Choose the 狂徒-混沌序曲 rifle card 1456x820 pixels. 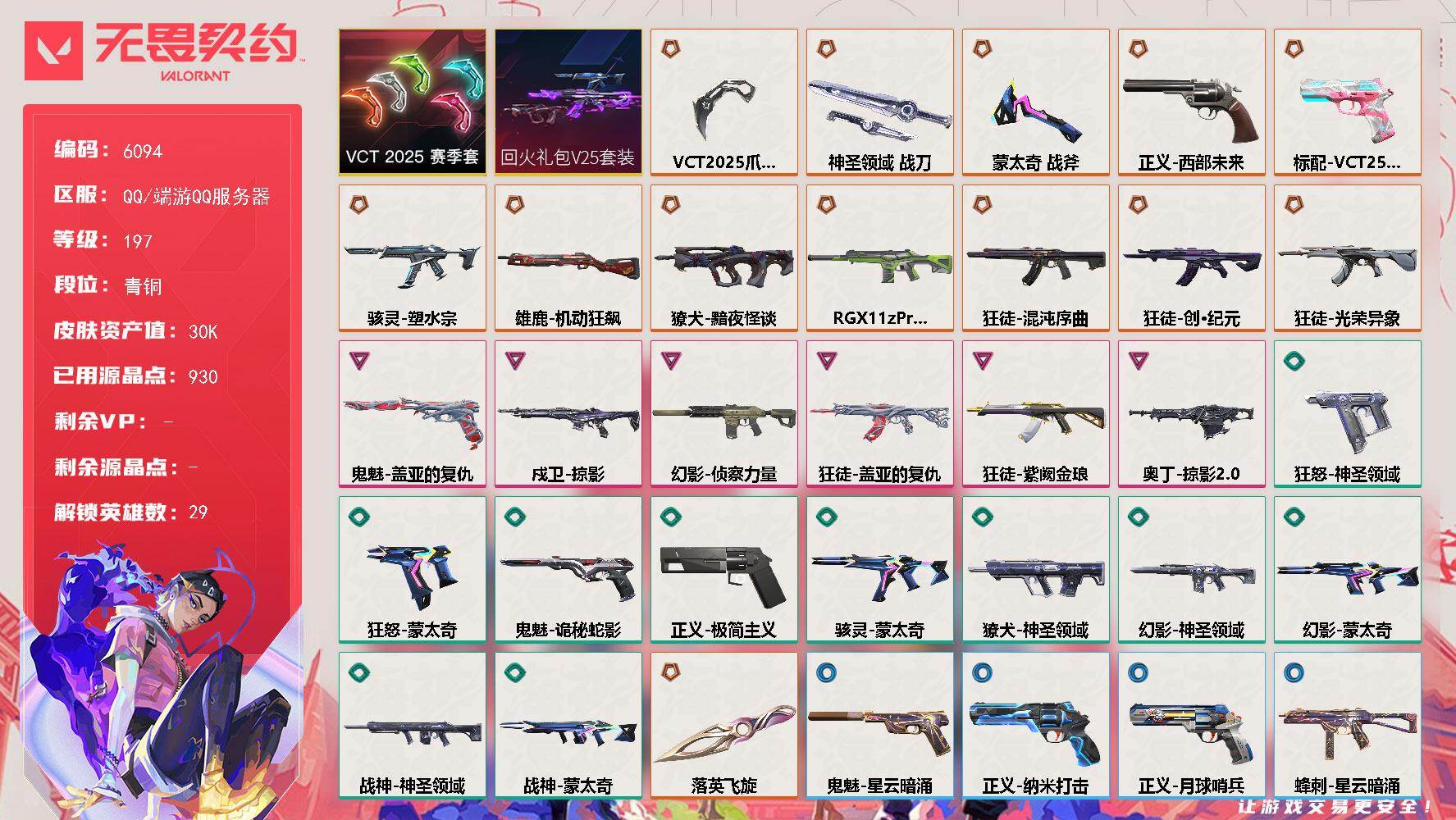pos(1035,258)
